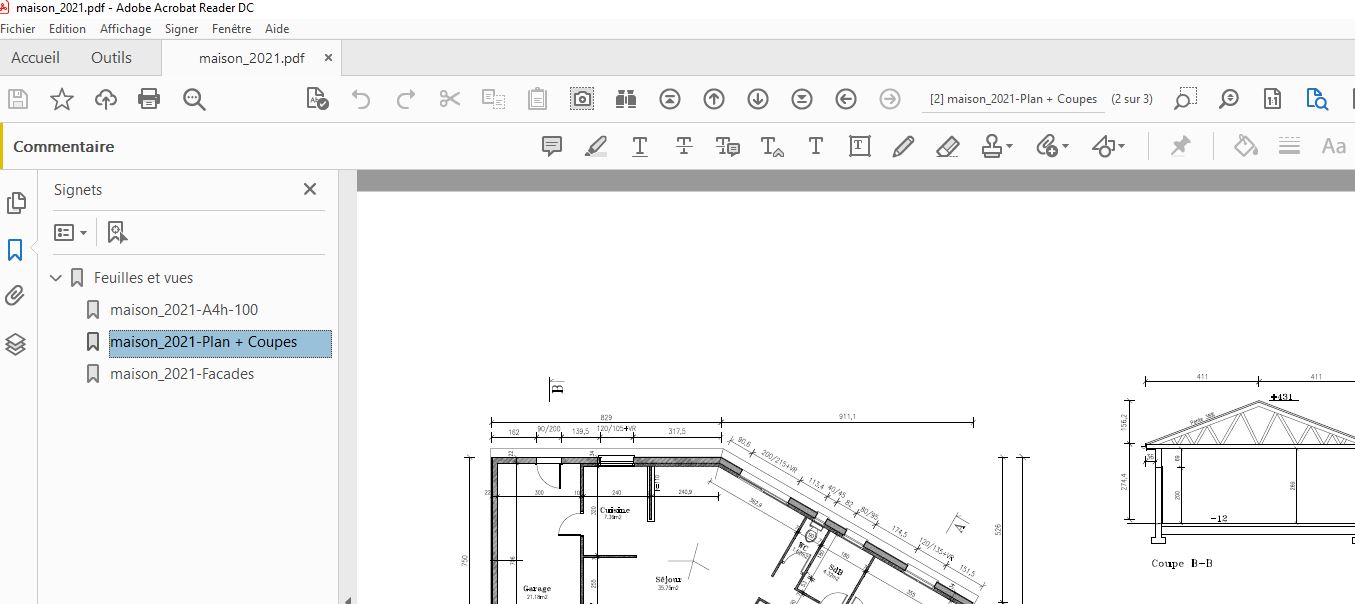Viewport: 1355px width, 604px height.
Task: Select the Eraser tool
Action: pos(948,147)
